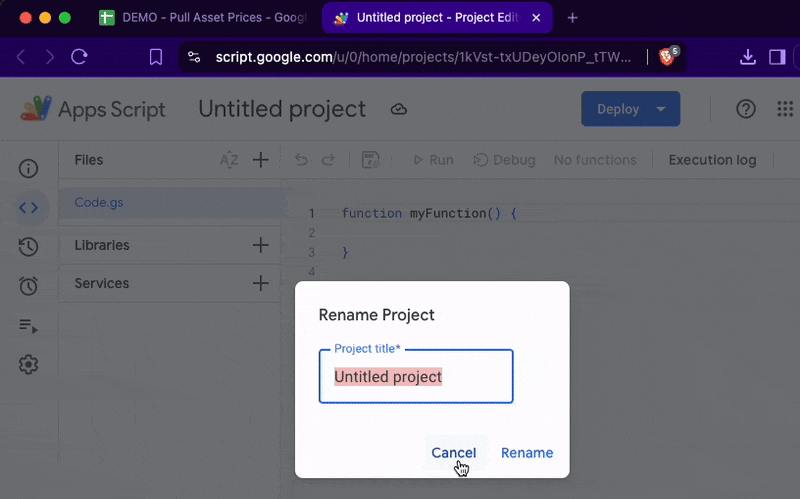Close the Untitled project browser tab
Image resolution: width=800 pixels, height=499 pixels.
point(536,18)
